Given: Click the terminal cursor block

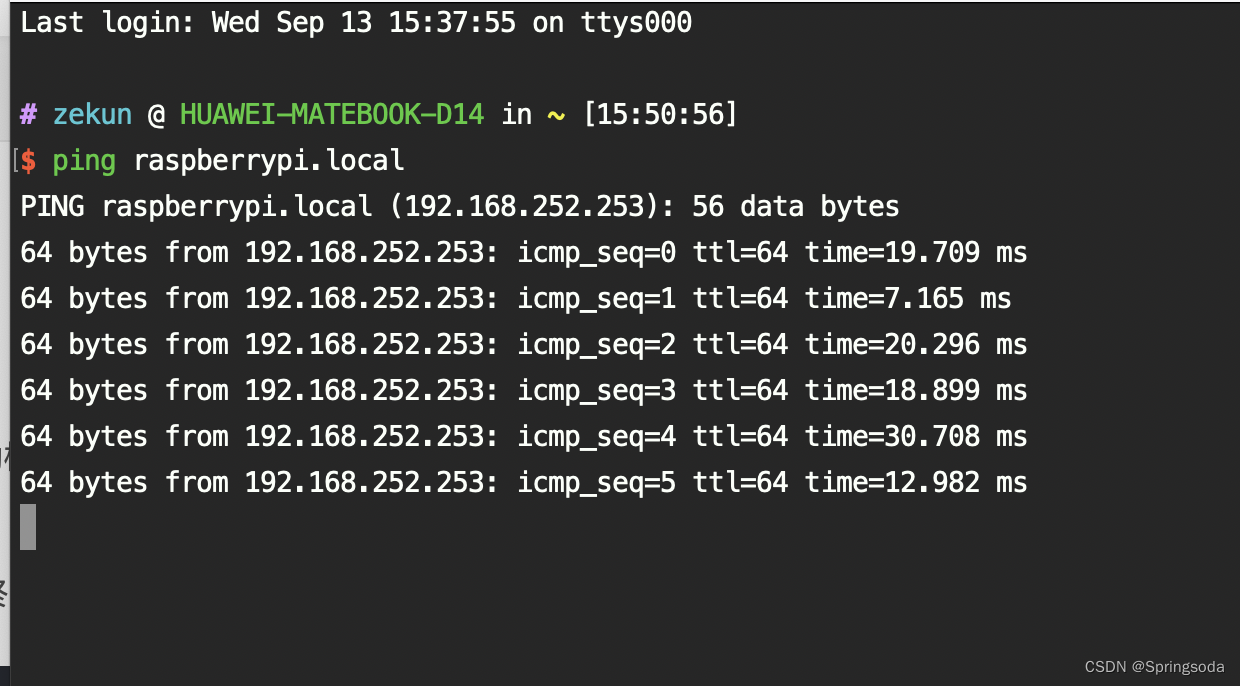Looking at the screenshot, I should [28, 527].
